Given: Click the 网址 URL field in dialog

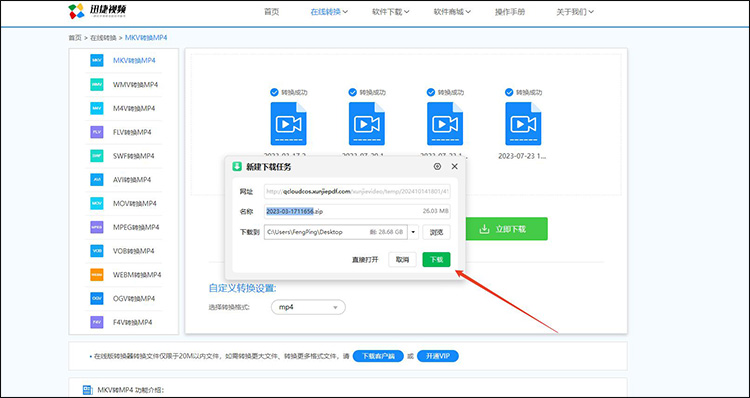Looking at the screenshot, I should [x=357, y=192].
